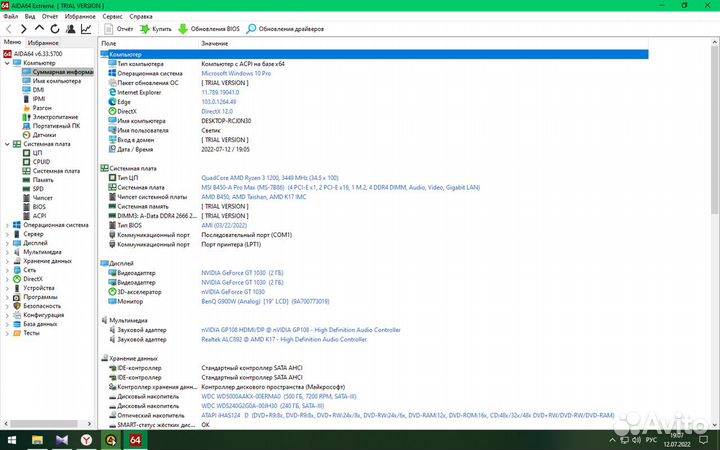Generate report with Отчёт toolbar button
The image size is (720, 450).
118,29
